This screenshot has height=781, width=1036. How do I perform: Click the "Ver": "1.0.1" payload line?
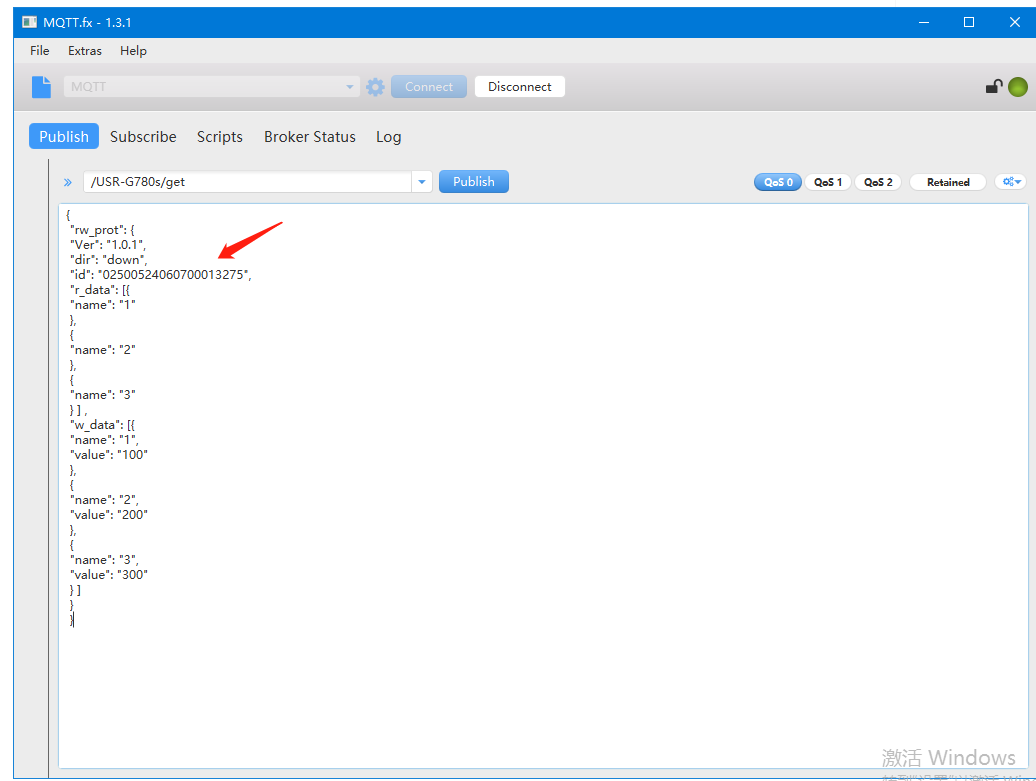point(108,245)
